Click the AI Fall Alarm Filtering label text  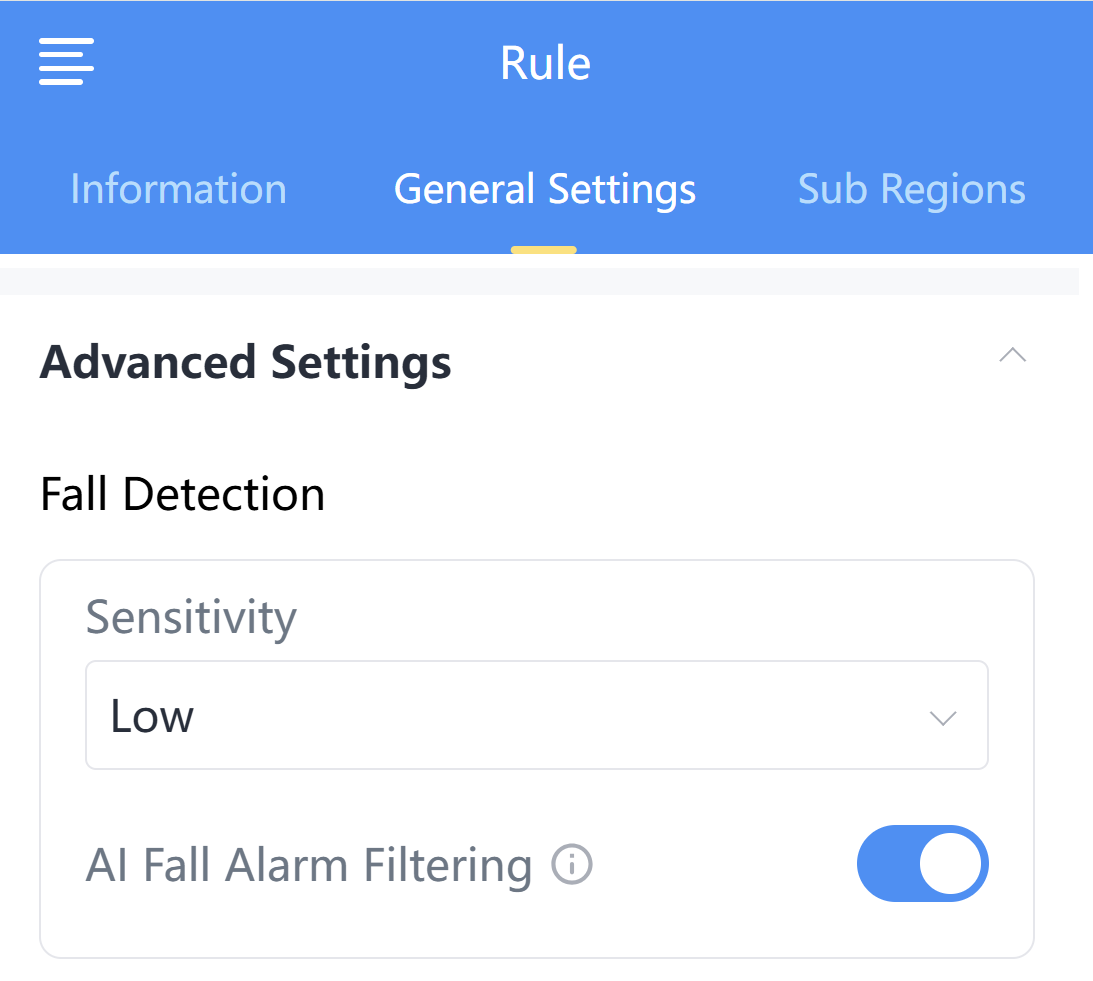point(309,865)
